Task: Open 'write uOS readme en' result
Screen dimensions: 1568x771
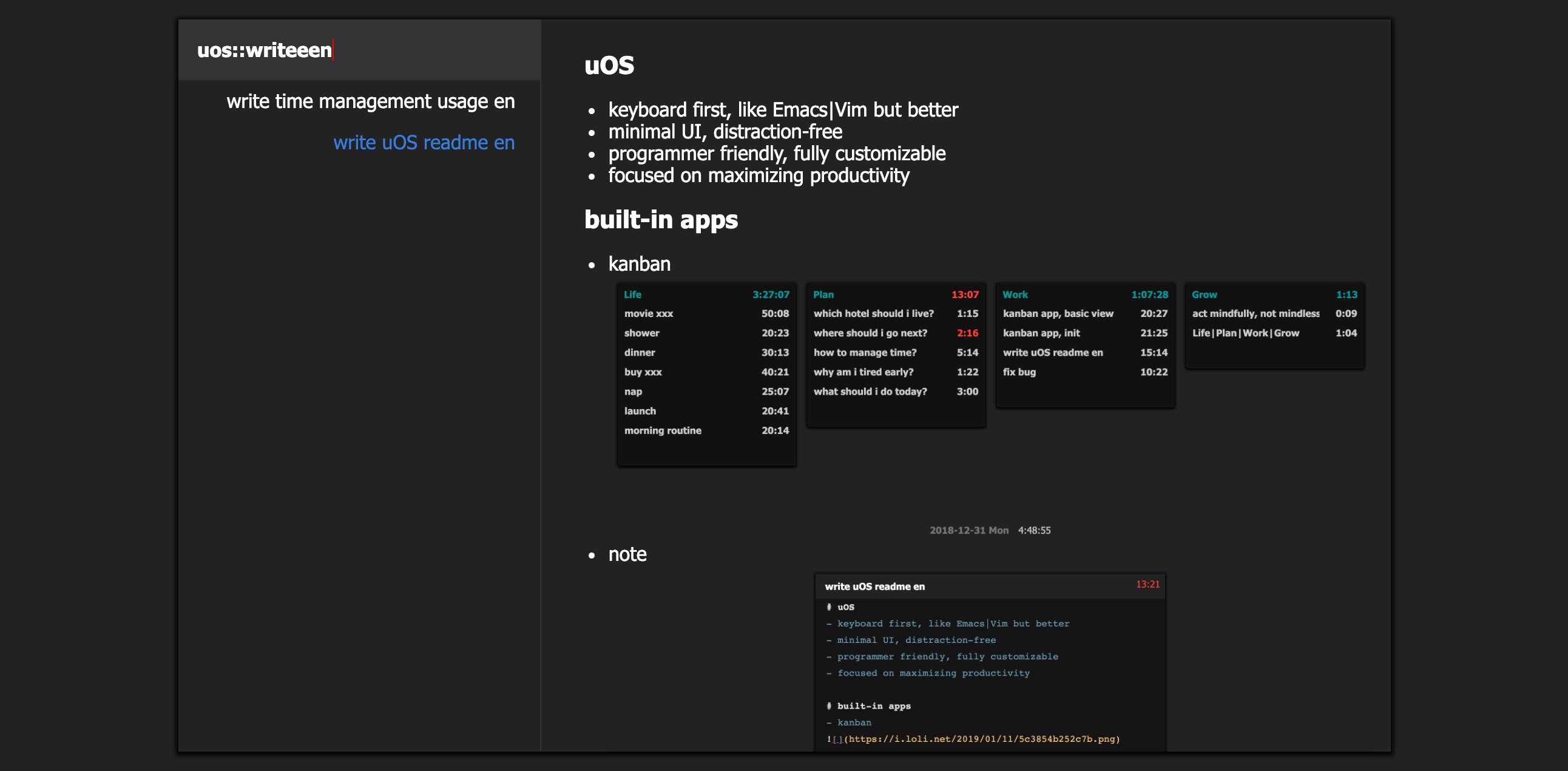Action: pos(423,143)
